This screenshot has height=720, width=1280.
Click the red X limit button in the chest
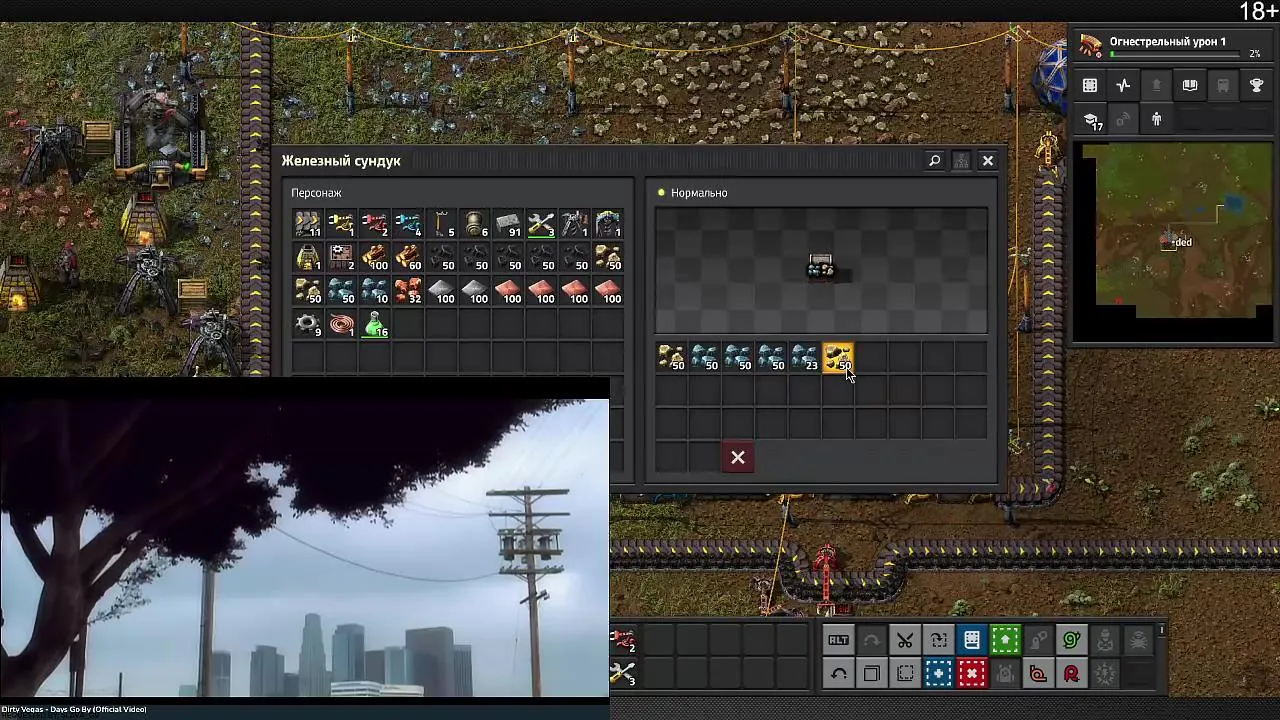click(x=738, y=457)
